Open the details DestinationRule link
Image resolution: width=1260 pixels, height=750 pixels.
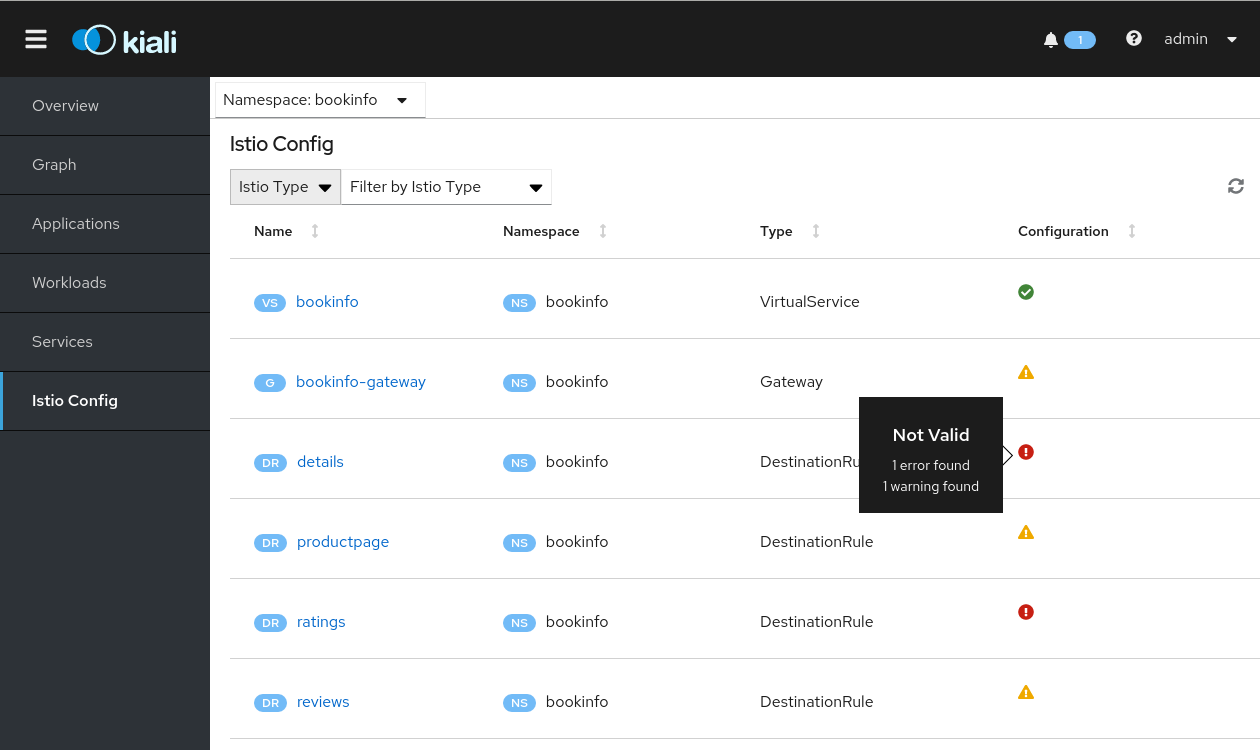click(x=320, y=462)
